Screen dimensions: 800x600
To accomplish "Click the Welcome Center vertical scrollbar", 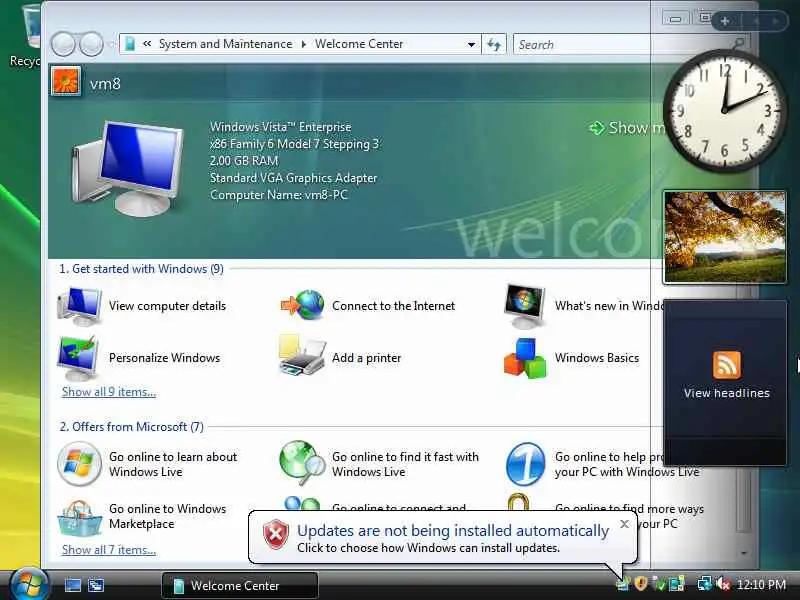I will (743, 500).
